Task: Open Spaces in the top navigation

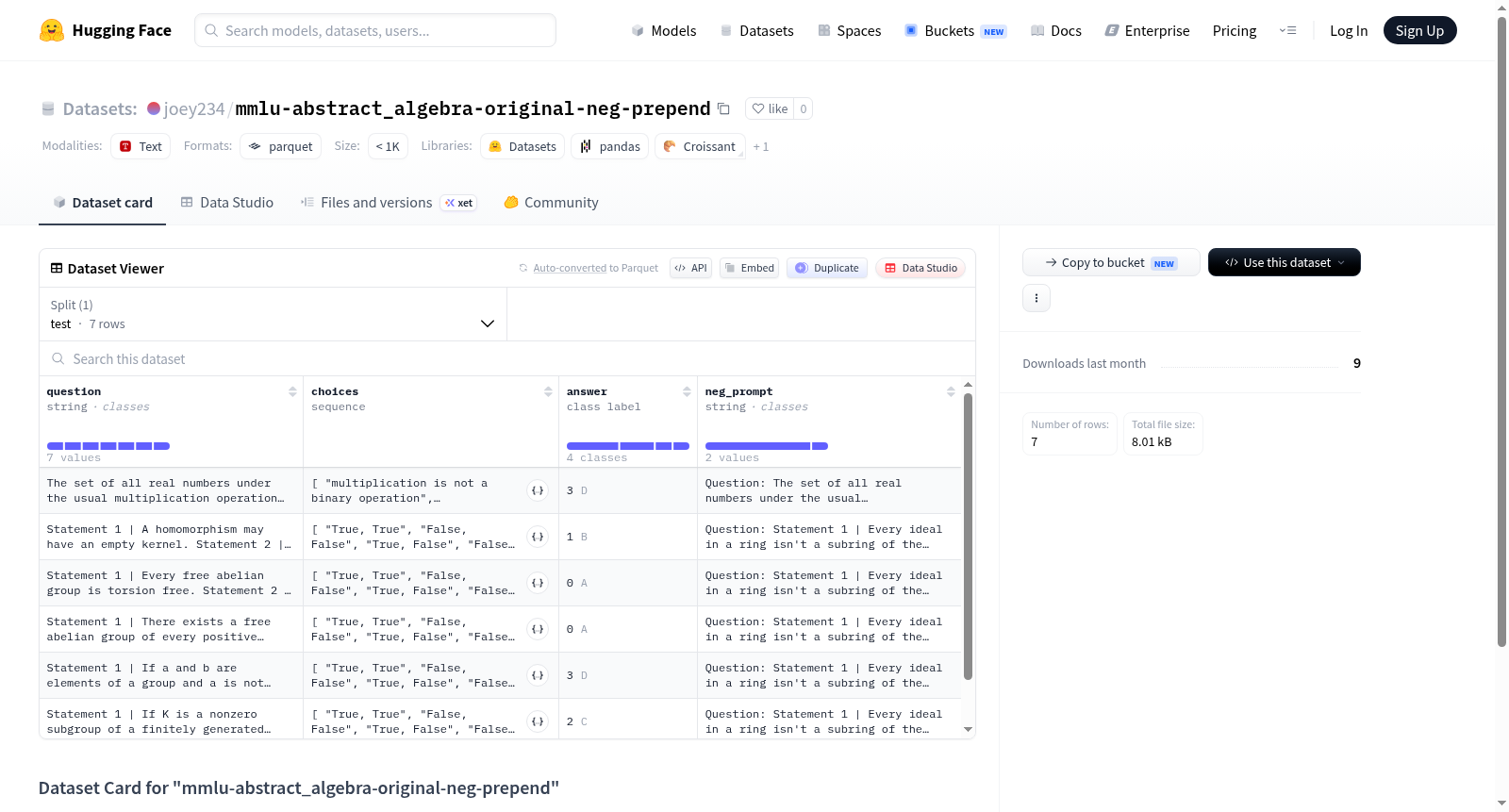Action: tap(849, 30)
